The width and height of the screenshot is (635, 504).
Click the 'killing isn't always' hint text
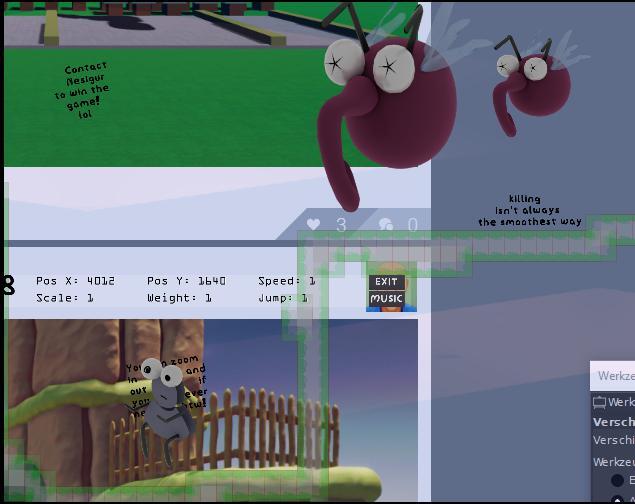pos(529,211)
